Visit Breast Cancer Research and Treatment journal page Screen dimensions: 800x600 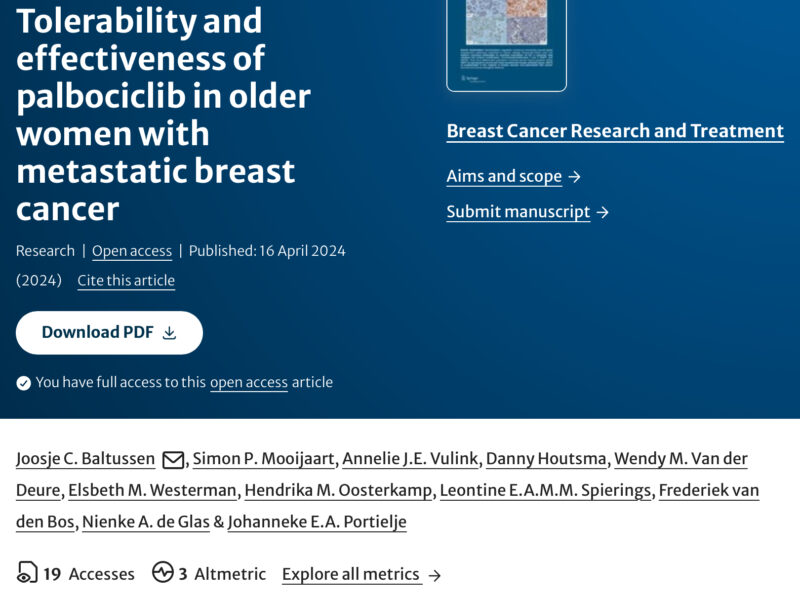(614, 130)
